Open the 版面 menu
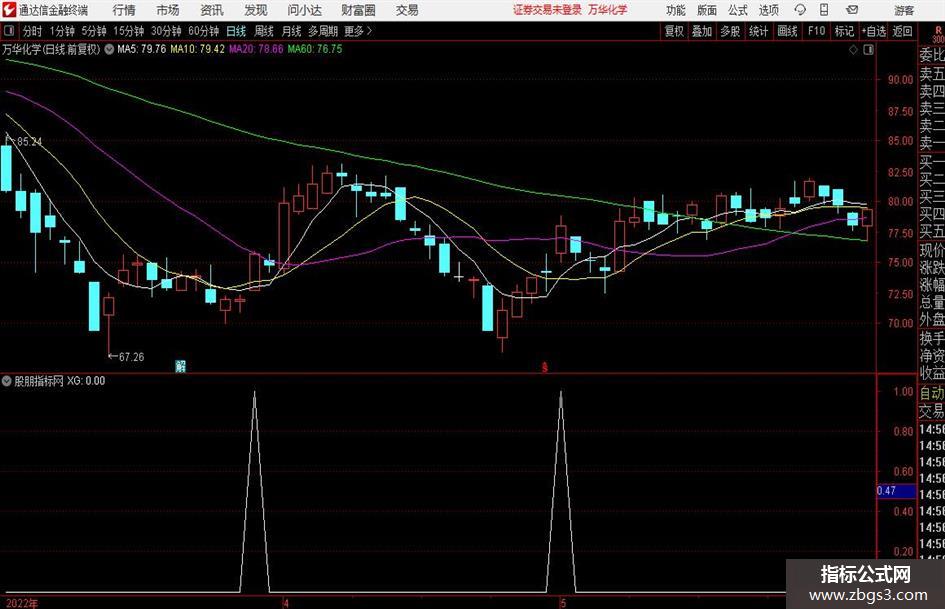This screenshot has width=945, height=609. 707,10
